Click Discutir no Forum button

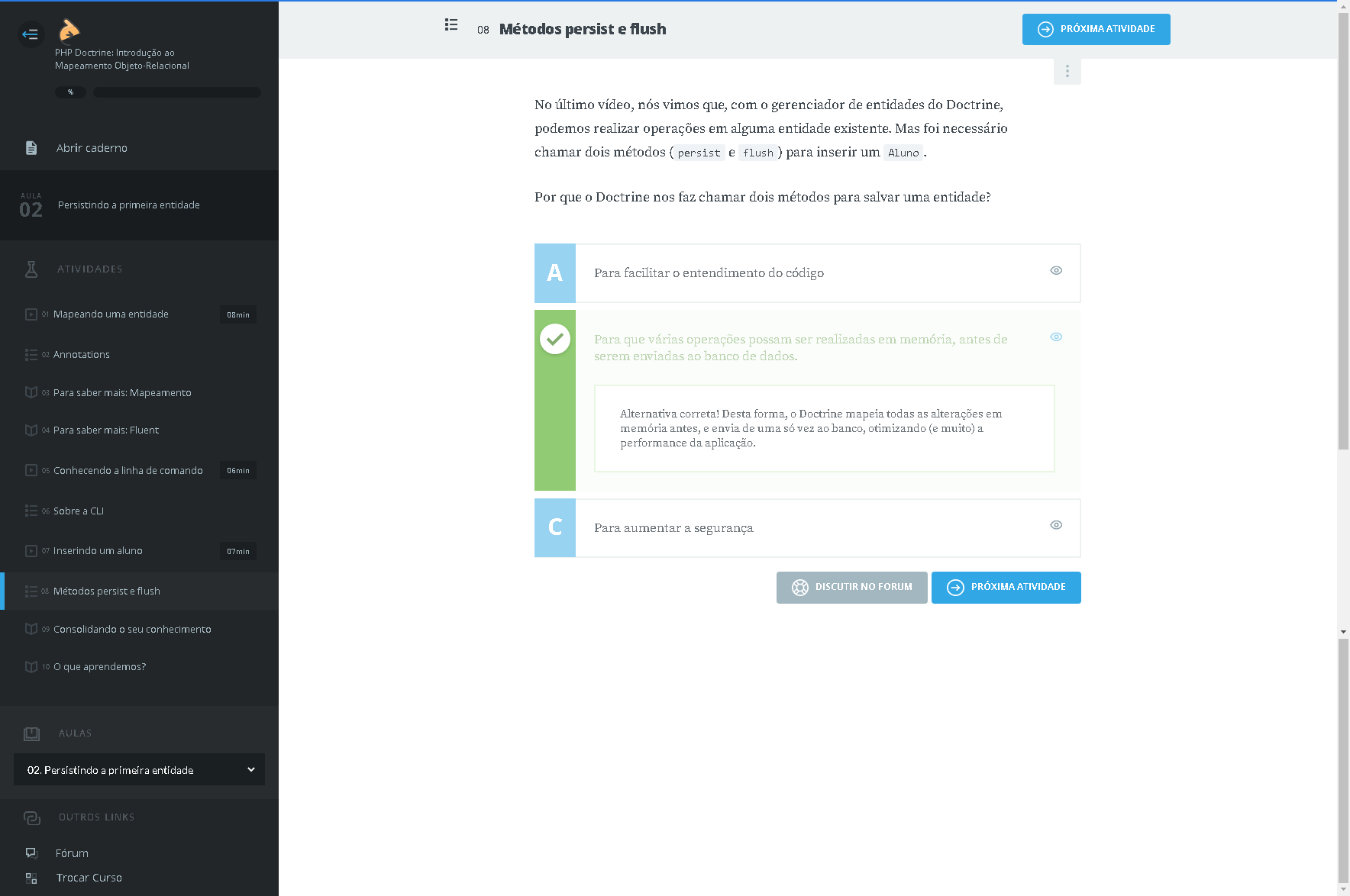pos(851,588)
